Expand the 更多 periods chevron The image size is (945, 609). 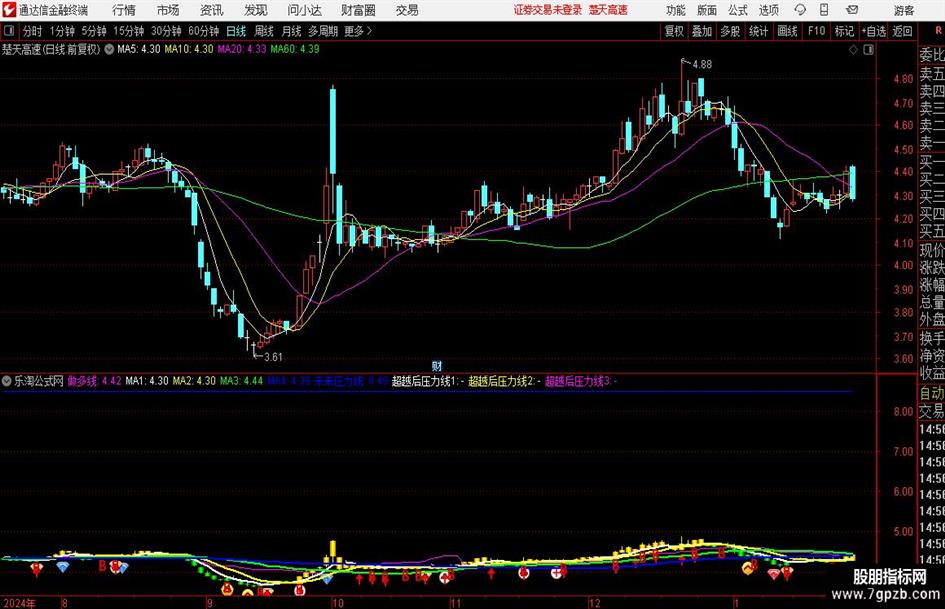pos(369,31)
